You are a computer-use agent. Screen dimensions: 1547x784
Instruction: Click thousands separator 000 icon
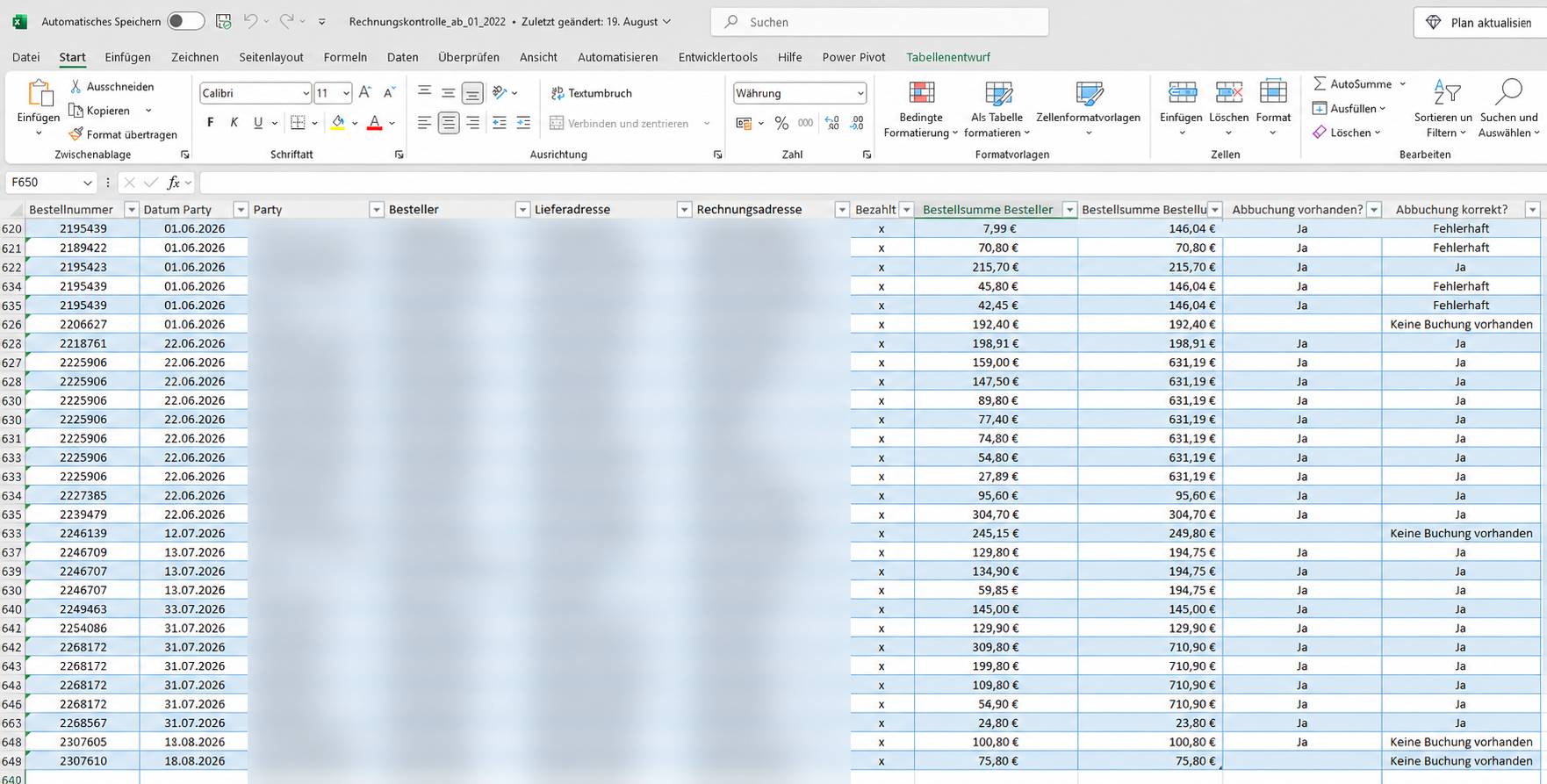(805, 123)
